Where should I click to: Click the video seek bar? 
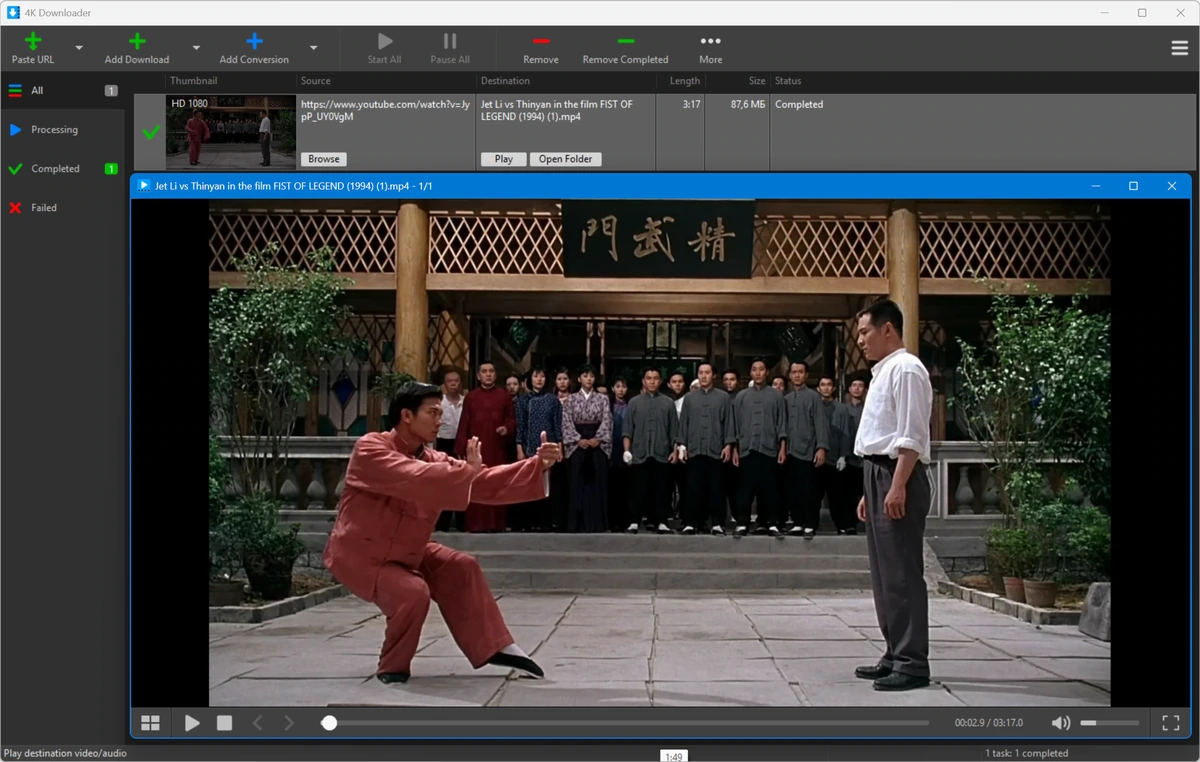tap(625, 723)
